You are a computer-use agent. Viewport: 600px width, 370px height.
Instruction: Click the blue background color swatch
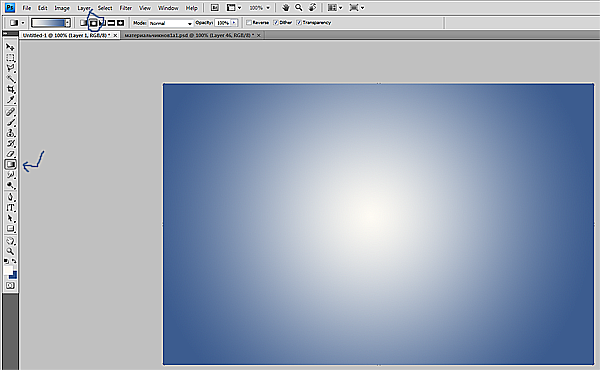(x=14, y=275)
